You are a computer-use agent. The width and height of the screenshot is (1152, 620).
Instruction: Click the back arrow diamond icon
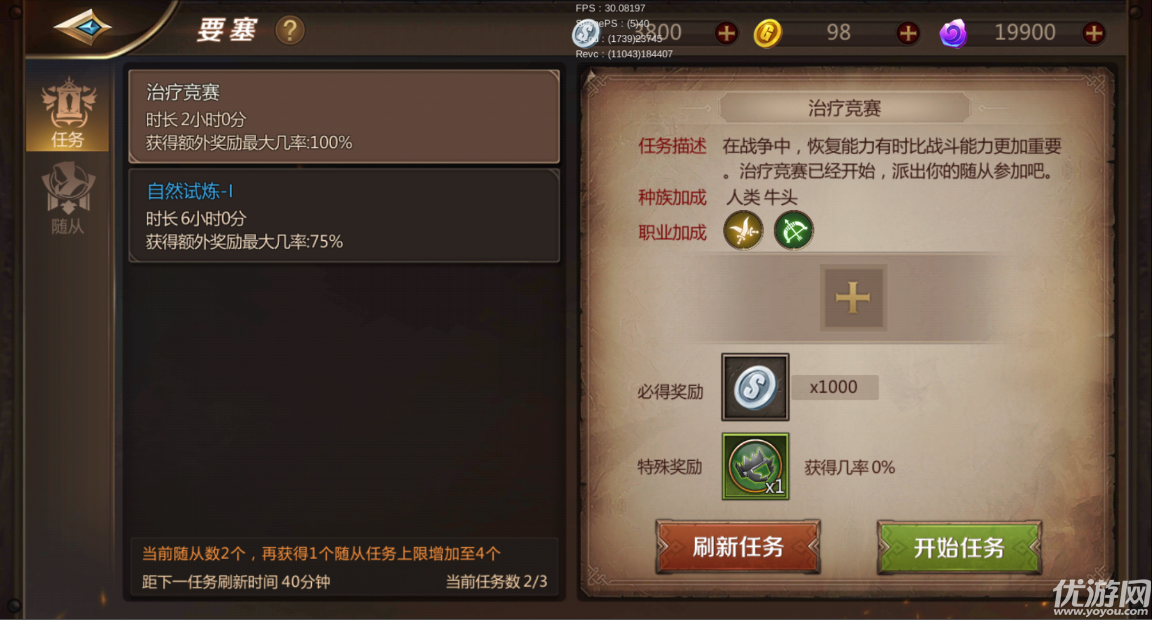[x=83, y=28]
